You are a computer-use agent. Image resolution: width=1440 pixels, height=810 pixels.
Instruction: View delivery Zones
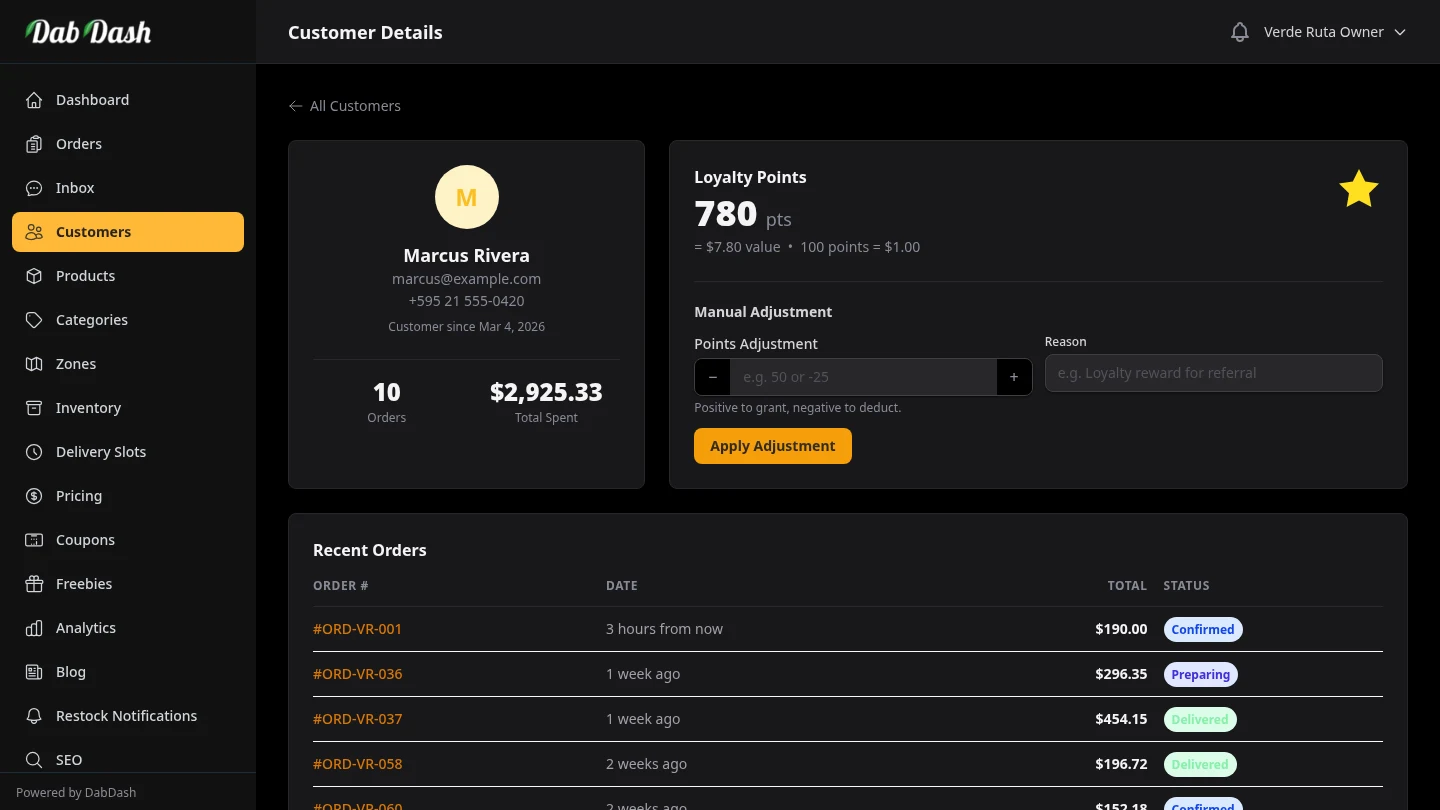pos(74,363)
